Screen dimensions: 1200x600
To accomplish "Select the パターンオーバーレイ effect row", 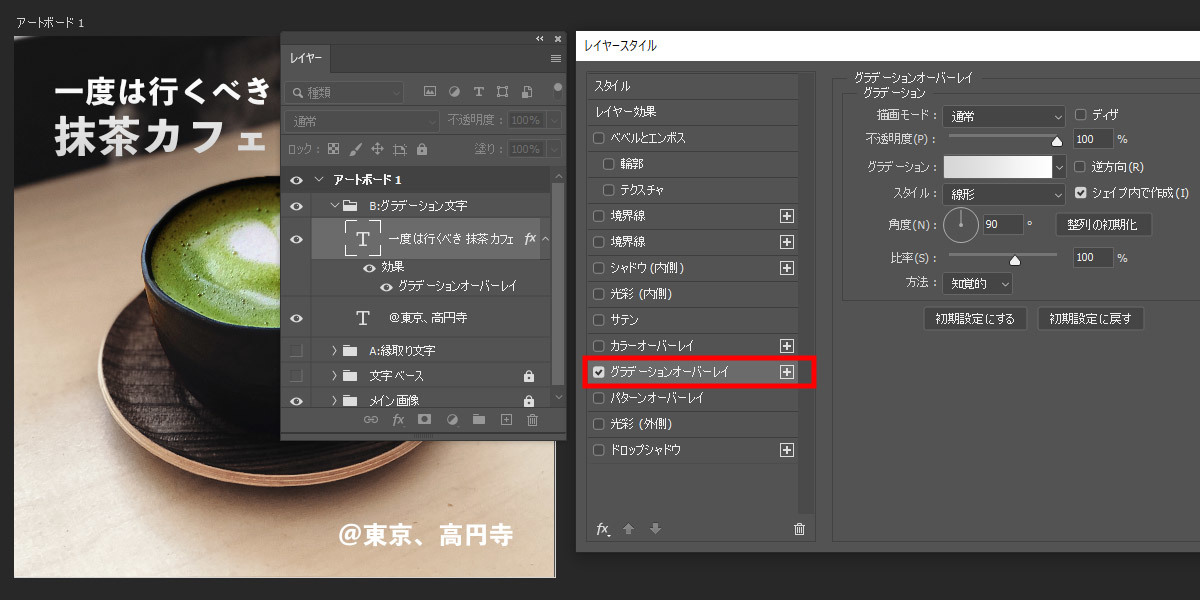I will (693, 398).
